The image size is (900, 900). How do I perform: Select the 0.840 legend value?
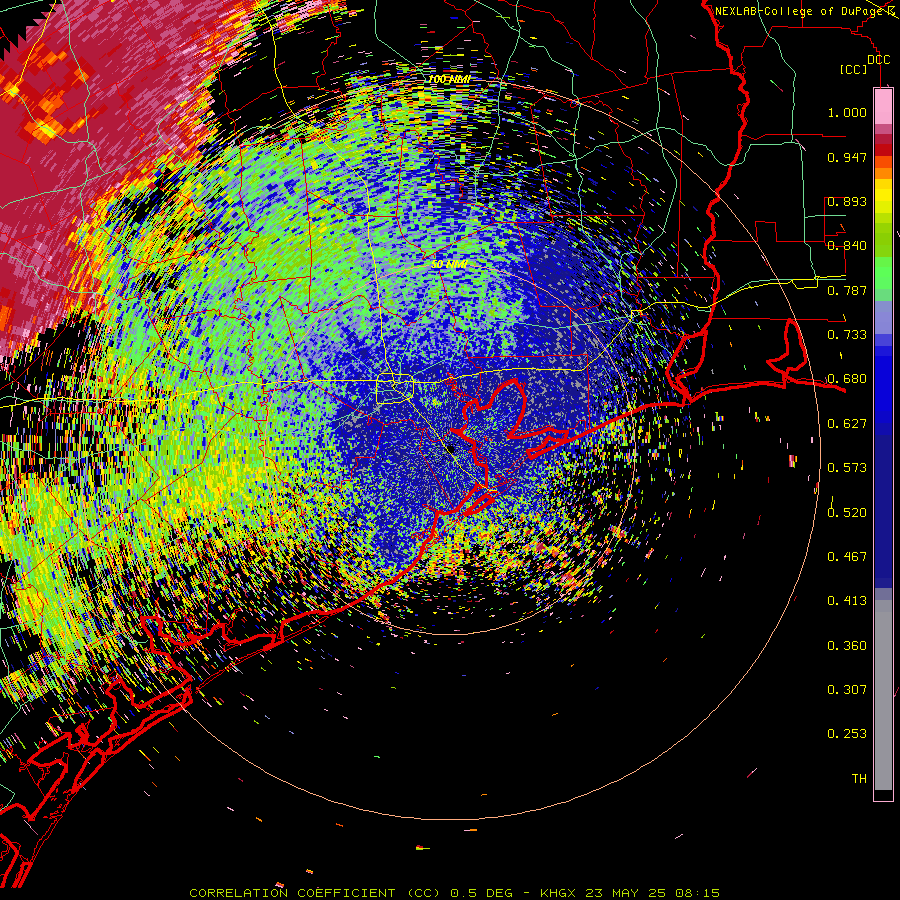(x=847, y=246)
